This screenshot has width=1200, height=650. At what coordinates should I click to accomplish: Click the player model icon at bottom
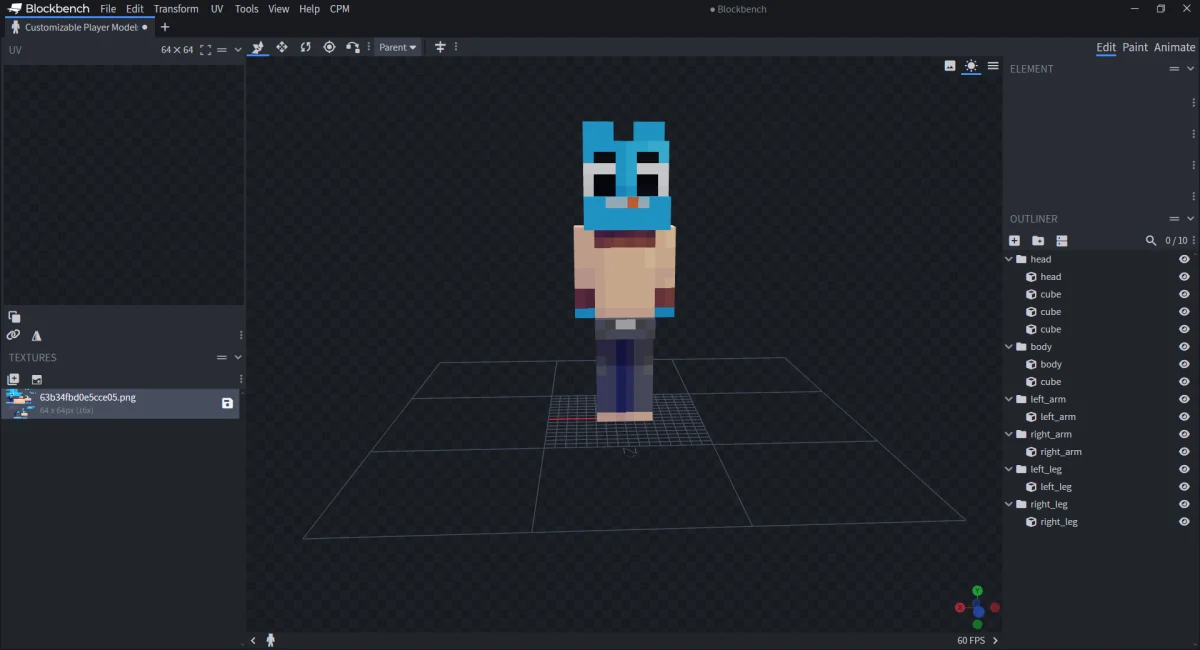[270, 640]
